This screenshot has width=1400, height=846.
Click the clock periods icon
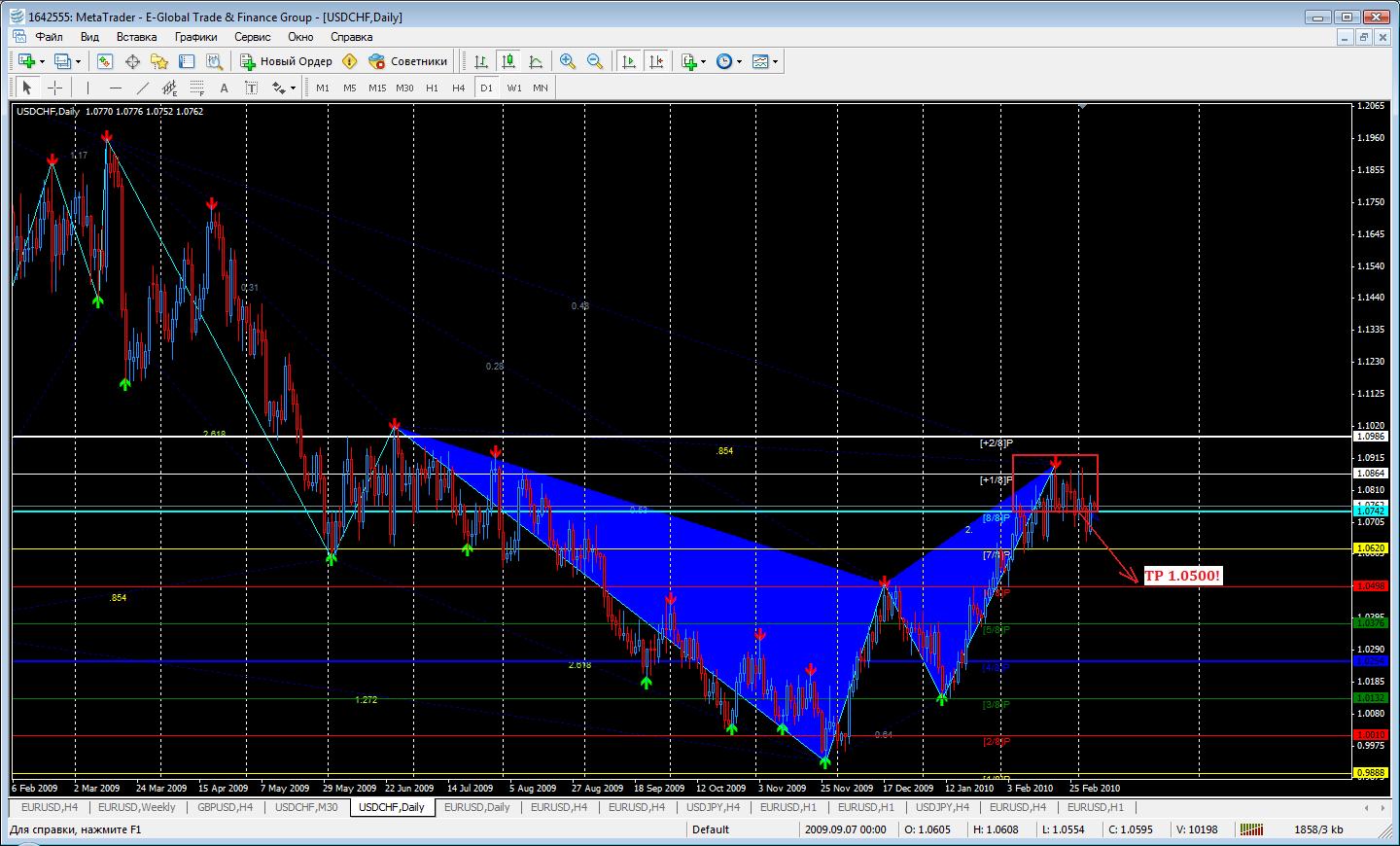click(x=724, y=61)
